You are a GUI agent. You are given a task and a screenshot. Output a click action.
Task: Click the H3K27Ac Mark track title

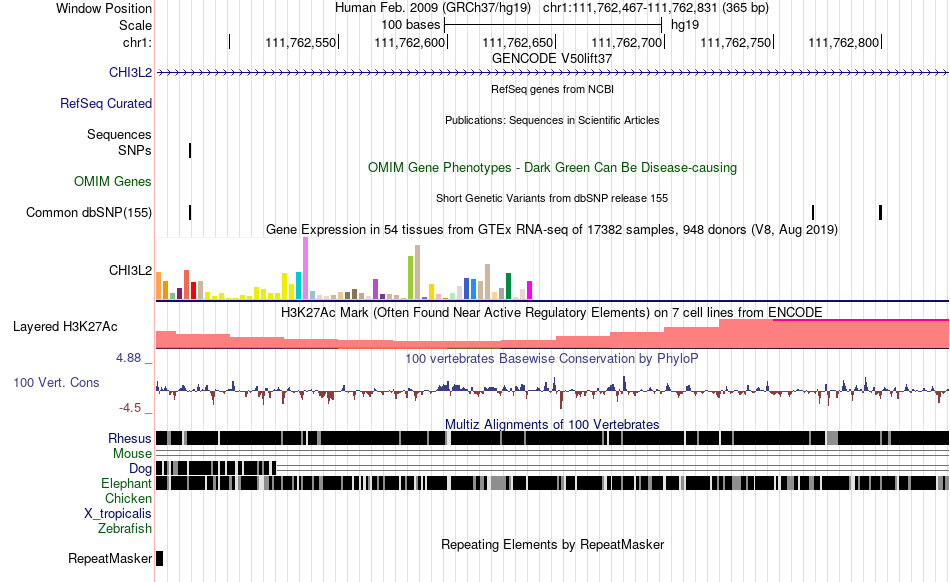click(x=552, y=313)
